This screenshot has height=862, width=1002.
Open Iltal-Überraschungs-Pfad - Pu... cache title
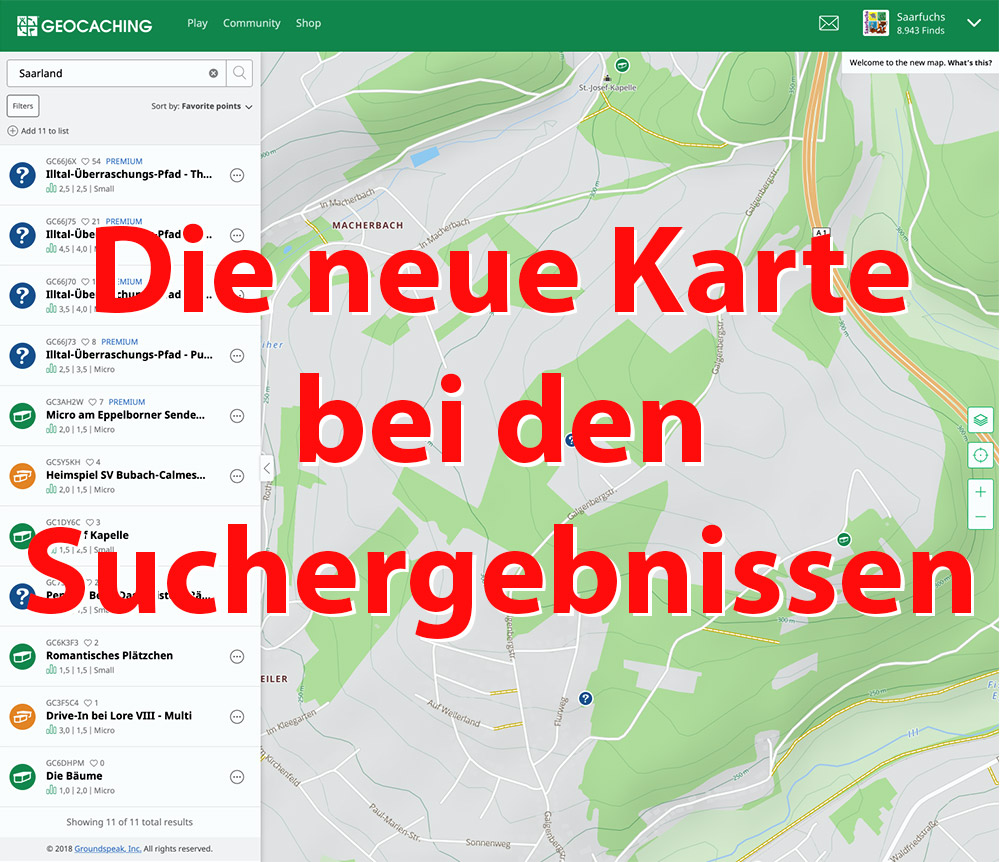[129, 355]
